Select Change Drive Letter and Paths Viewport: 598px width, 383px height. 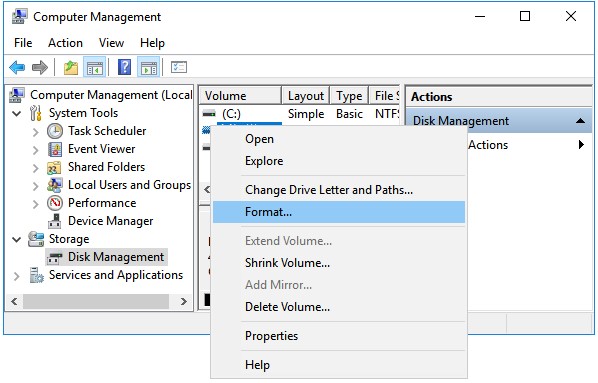(339, 190)
